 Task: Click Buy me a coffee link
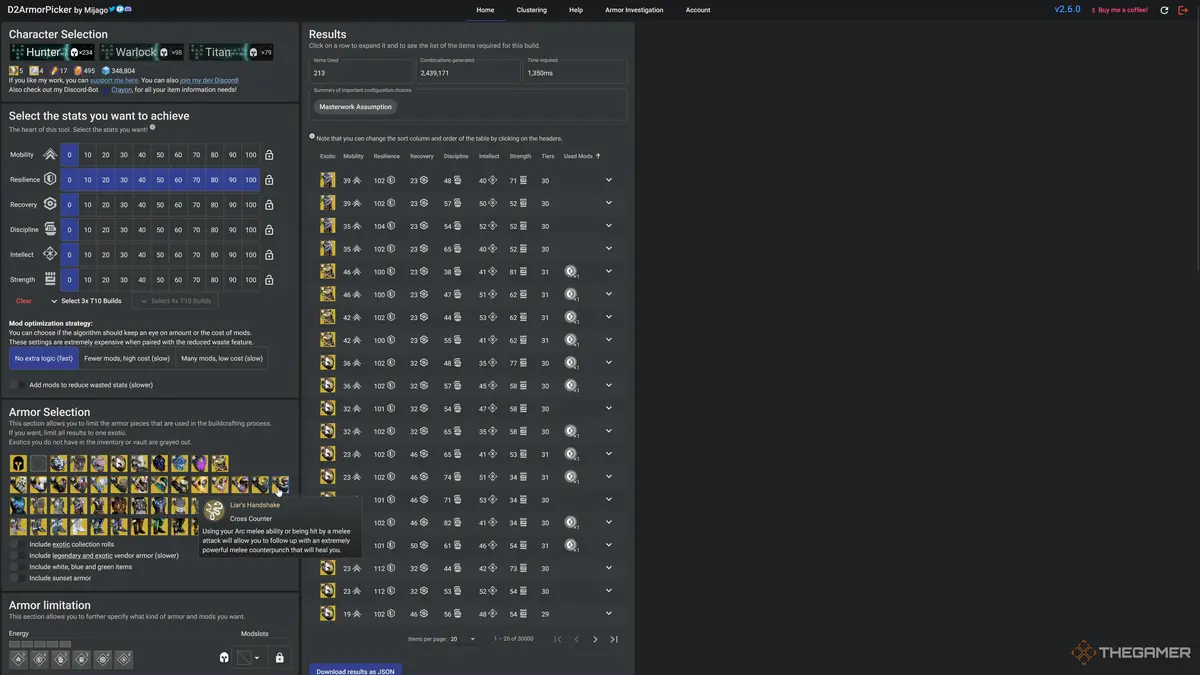tap(1119, 10)
